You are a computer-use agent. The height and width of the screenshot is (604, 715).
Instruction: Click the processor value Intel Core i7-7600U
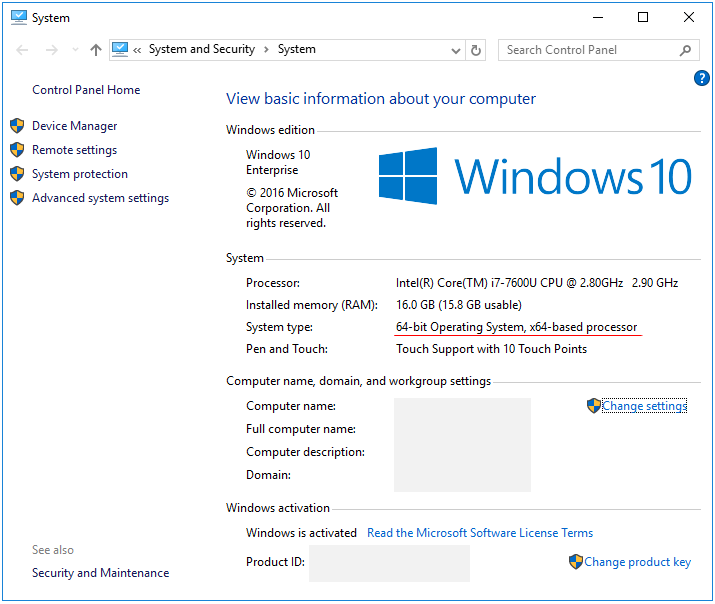[x=537, y=283]
